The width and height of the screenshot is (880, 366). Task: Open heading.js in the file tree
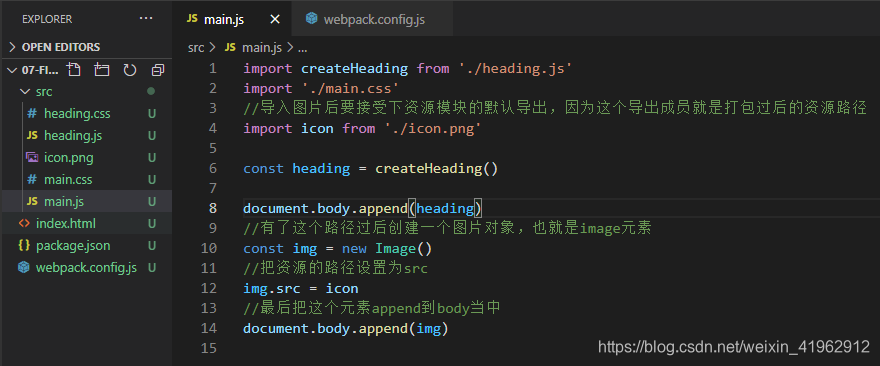point(73,135)
